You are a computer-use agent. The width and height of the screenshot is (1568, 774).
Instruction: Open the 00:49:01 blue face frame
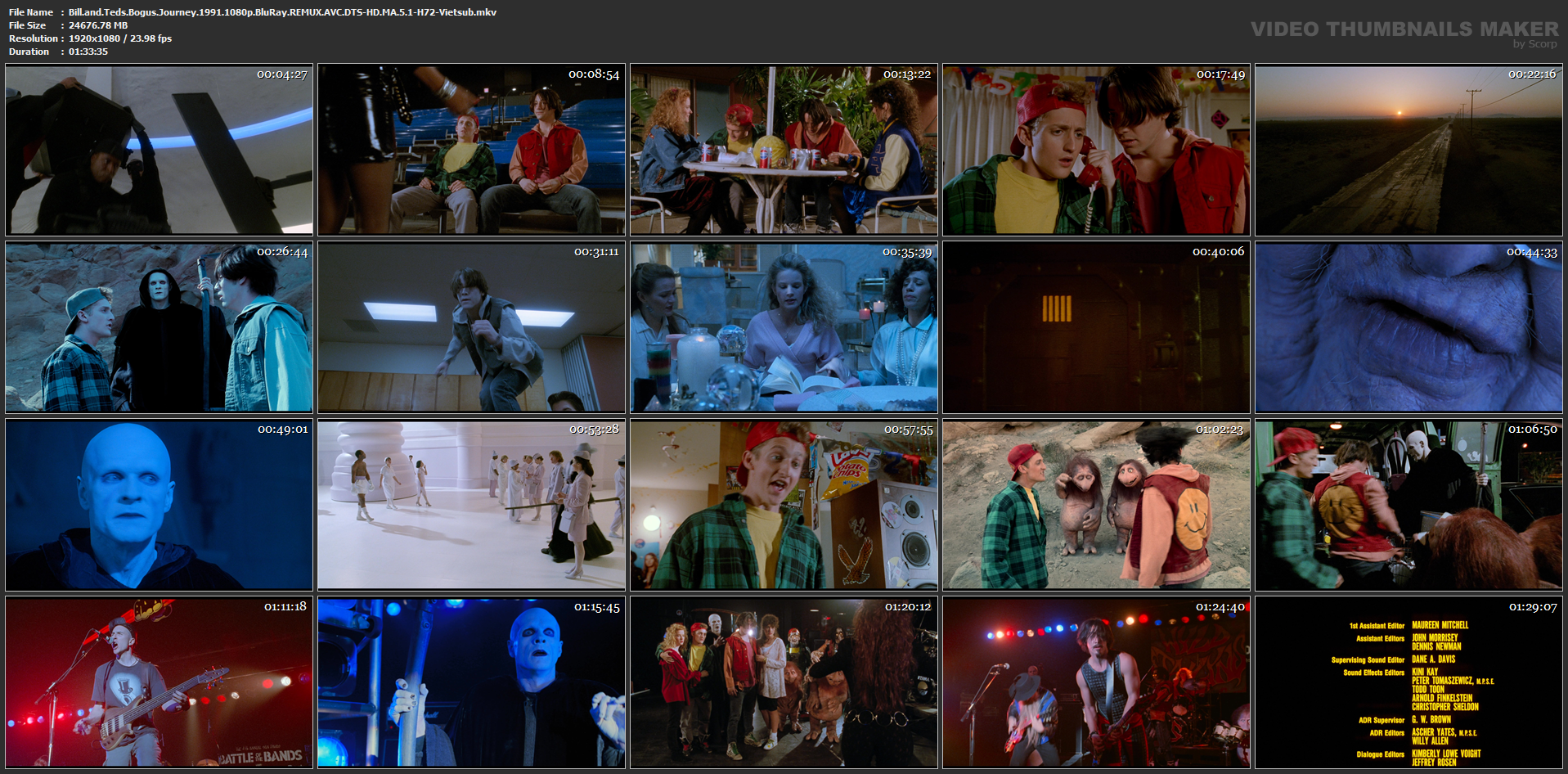coord(159,505)
